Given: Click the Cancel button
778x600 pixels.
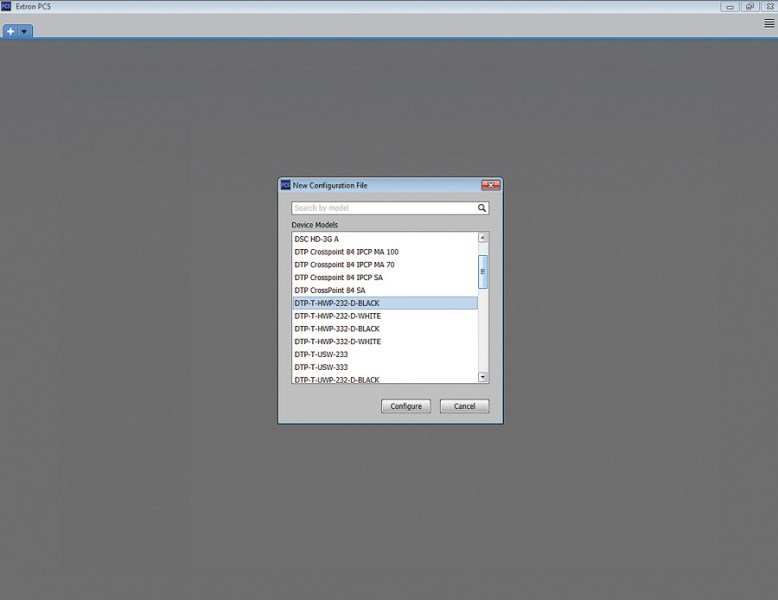Looking at the screenshot, I should coord(464,406).
